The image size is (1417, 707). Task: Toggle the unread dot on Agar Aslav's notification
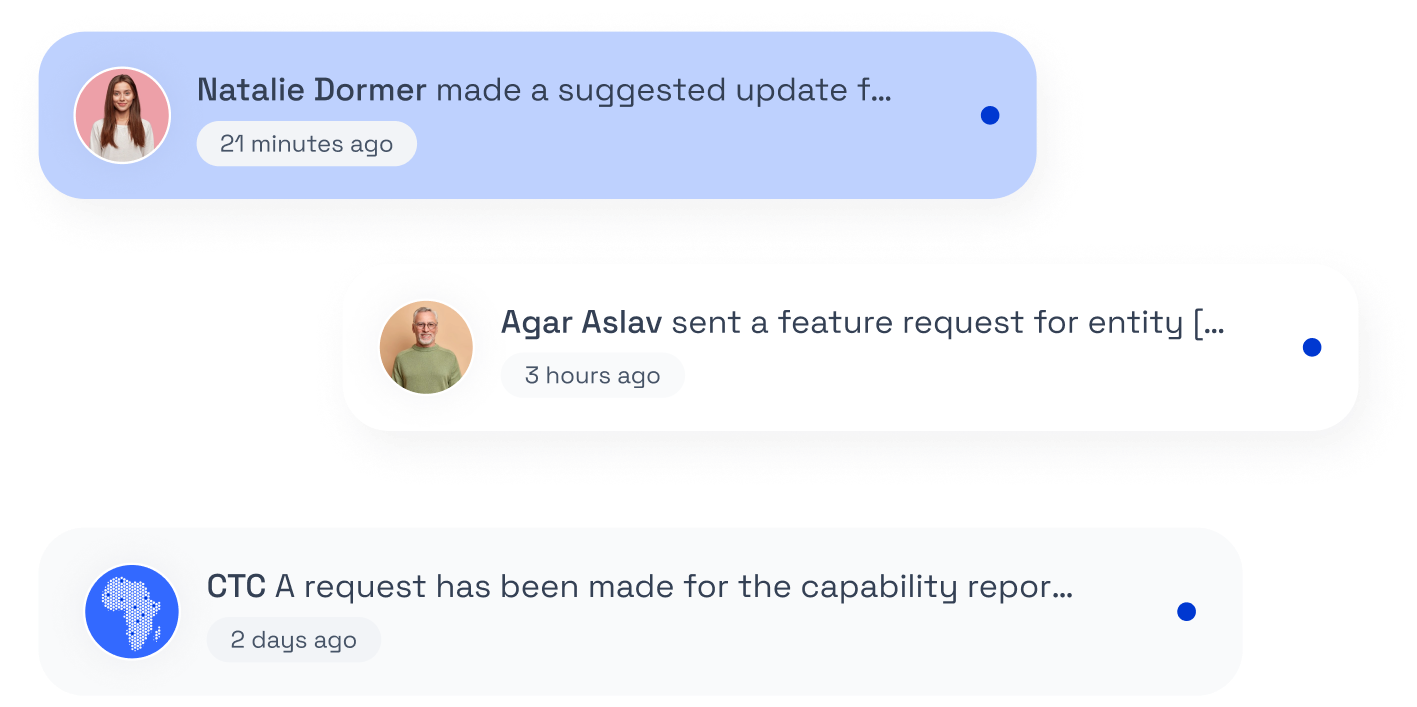1312,347
